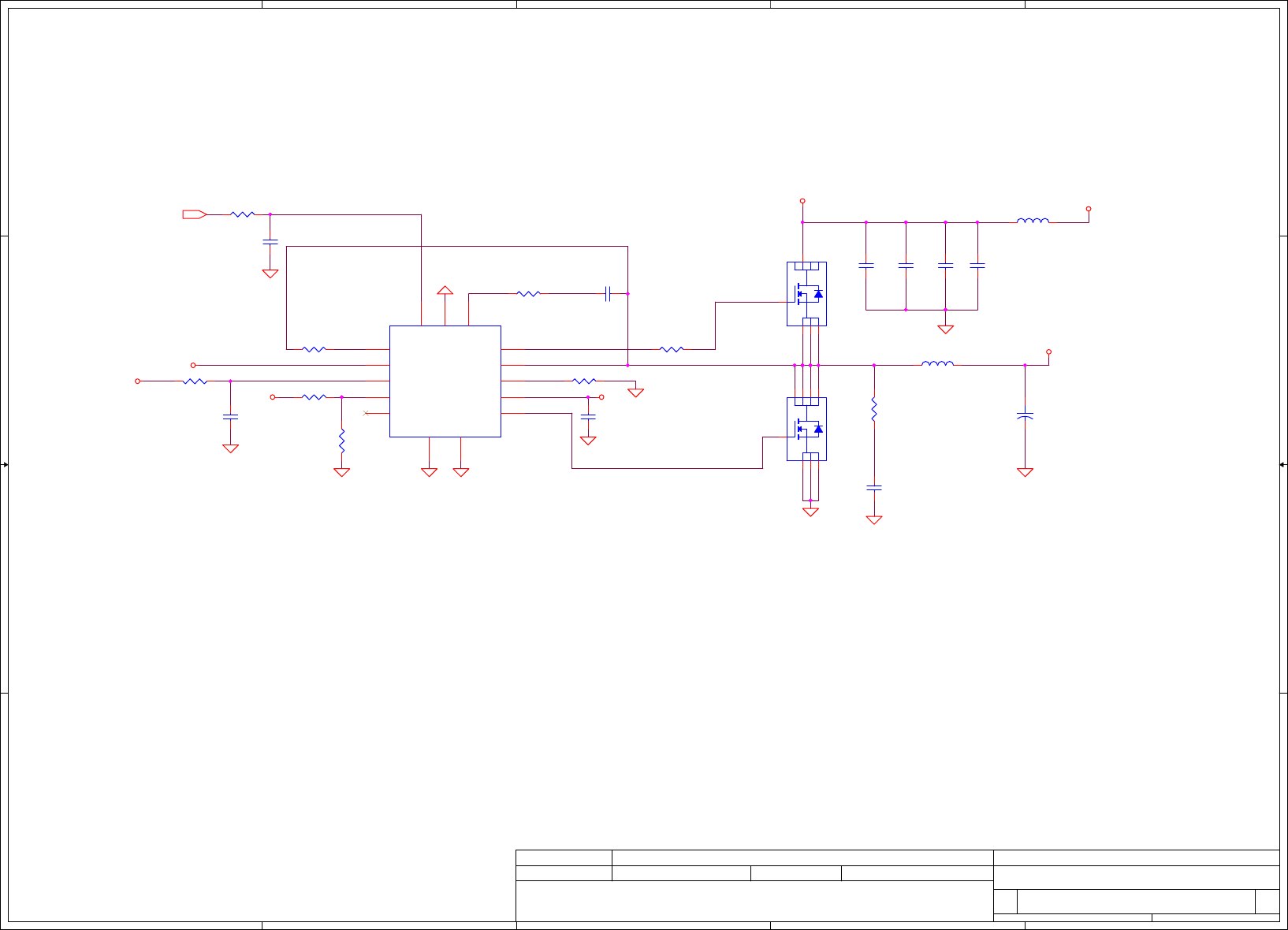Select the lower MOSFET symbol

pyautogui.click(x=806, y=430)
